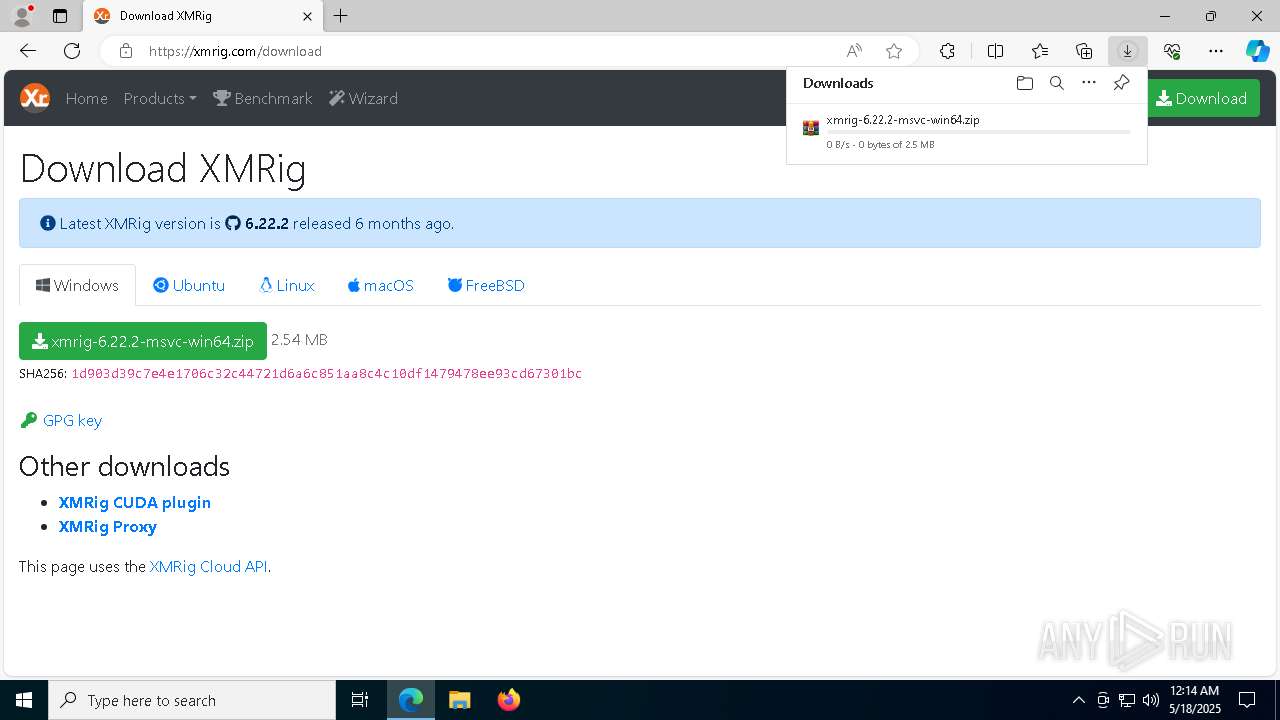This screenshot has width=1280, height=720.
Task: Open notification center icon
Action: click(1247, 700)
